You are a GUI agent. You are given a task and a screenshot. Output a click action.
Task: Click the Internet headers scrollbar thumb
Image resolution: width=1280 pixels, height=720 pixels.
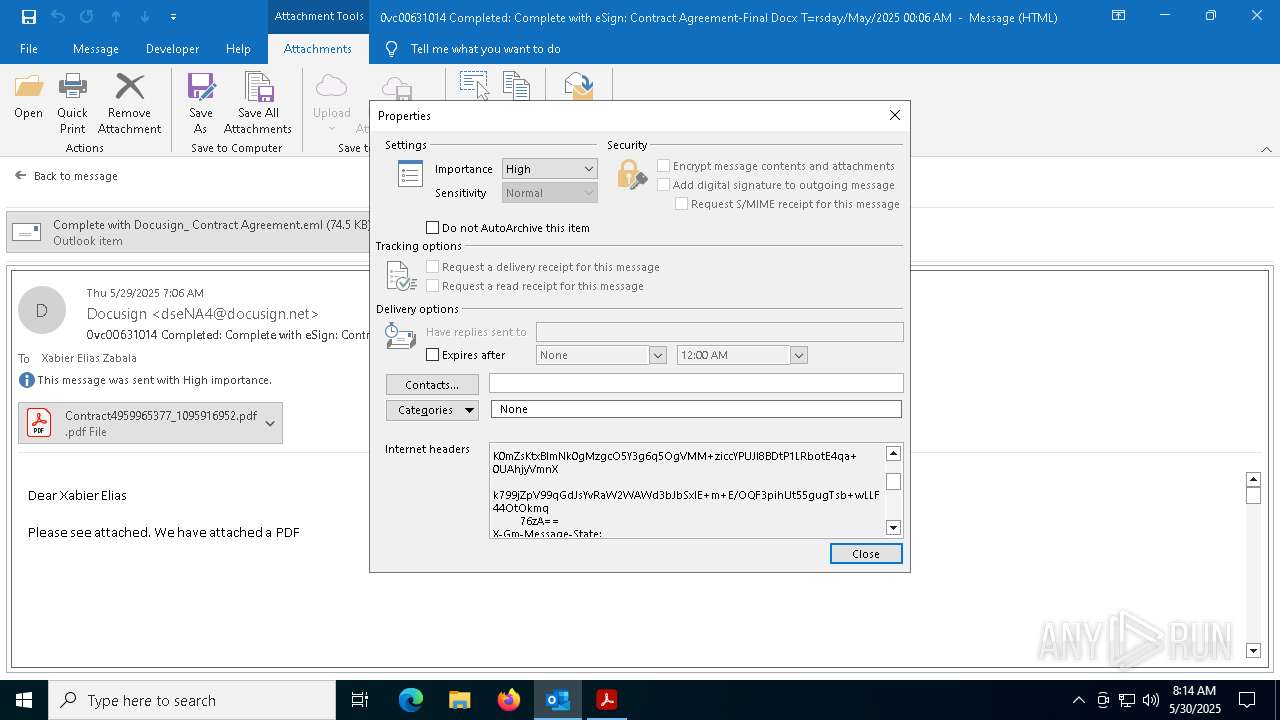(893, 481)
